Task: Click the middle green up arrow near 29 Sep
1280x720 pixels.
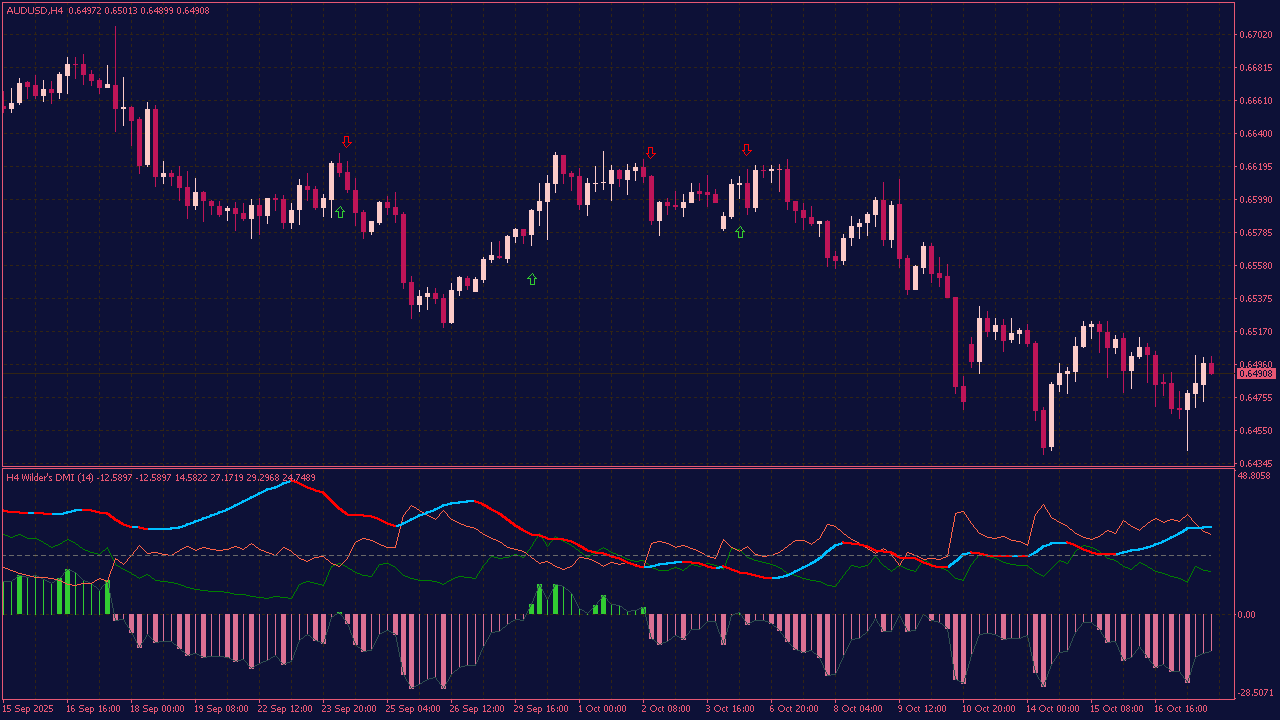Action: pos(532,280)
